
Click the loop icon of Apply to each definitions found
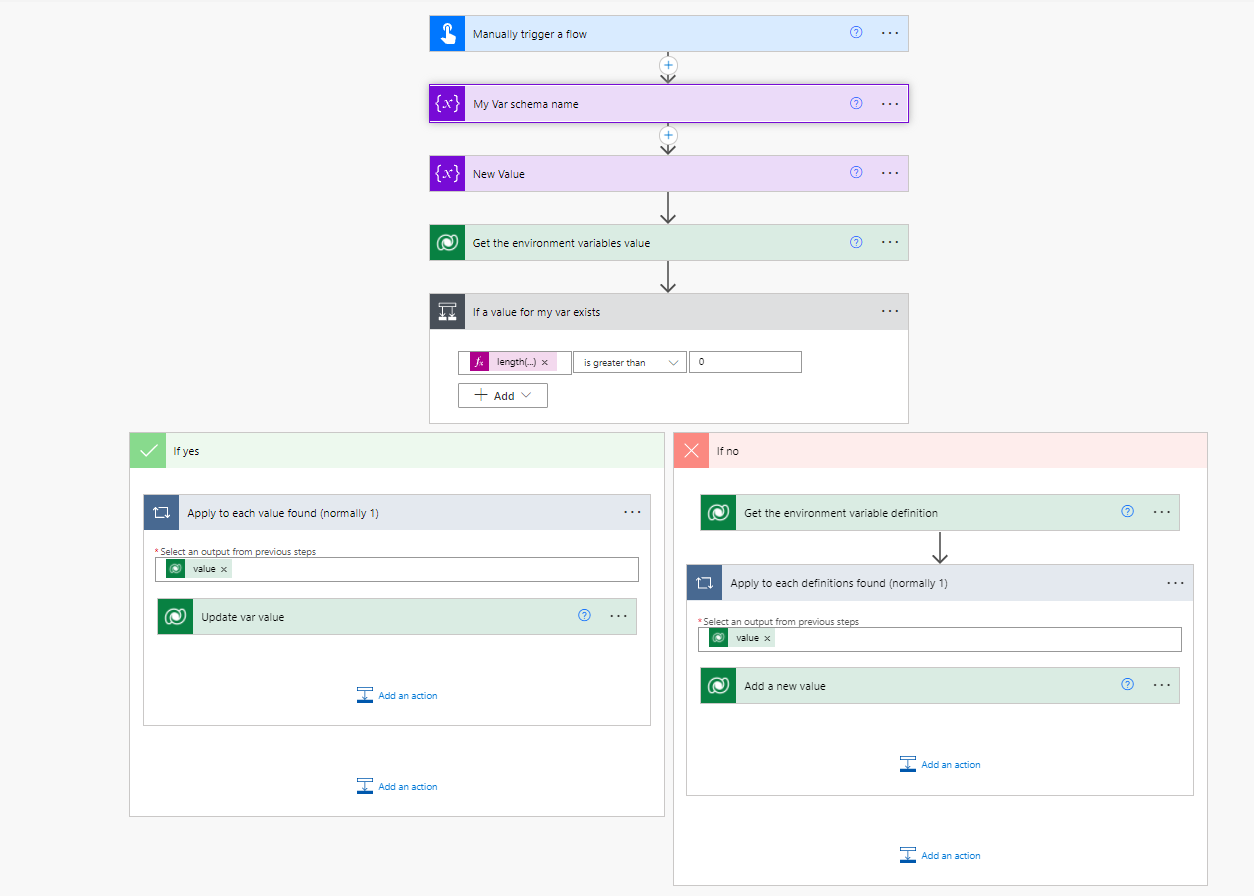tap(704, 583)
